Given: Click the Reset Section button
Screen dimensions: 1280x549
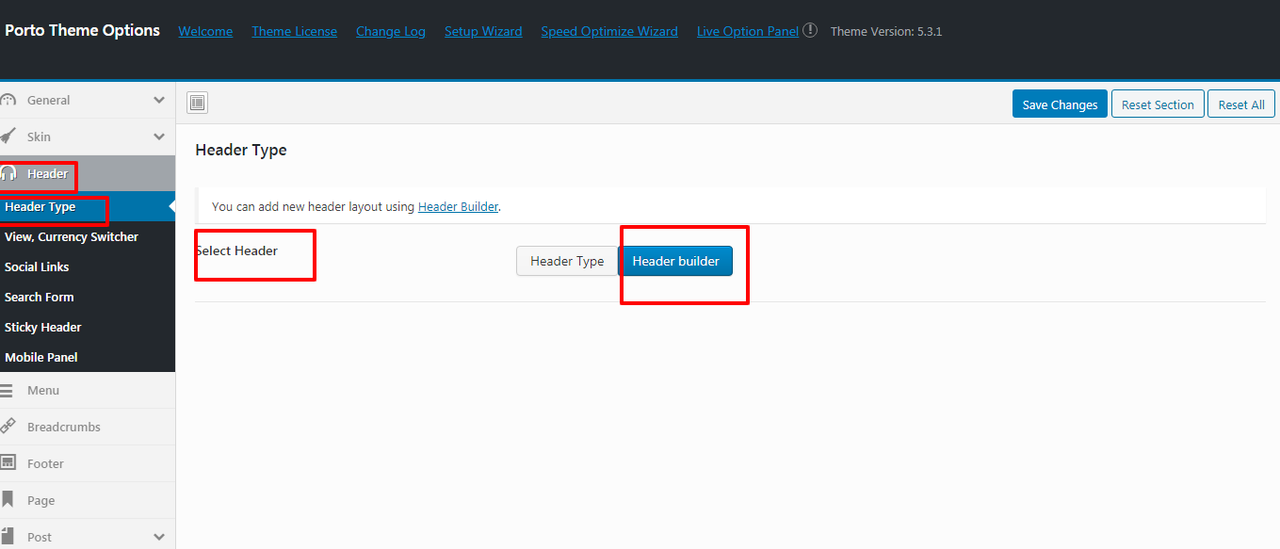Looking at the screenshot, I should point(1157,104).
